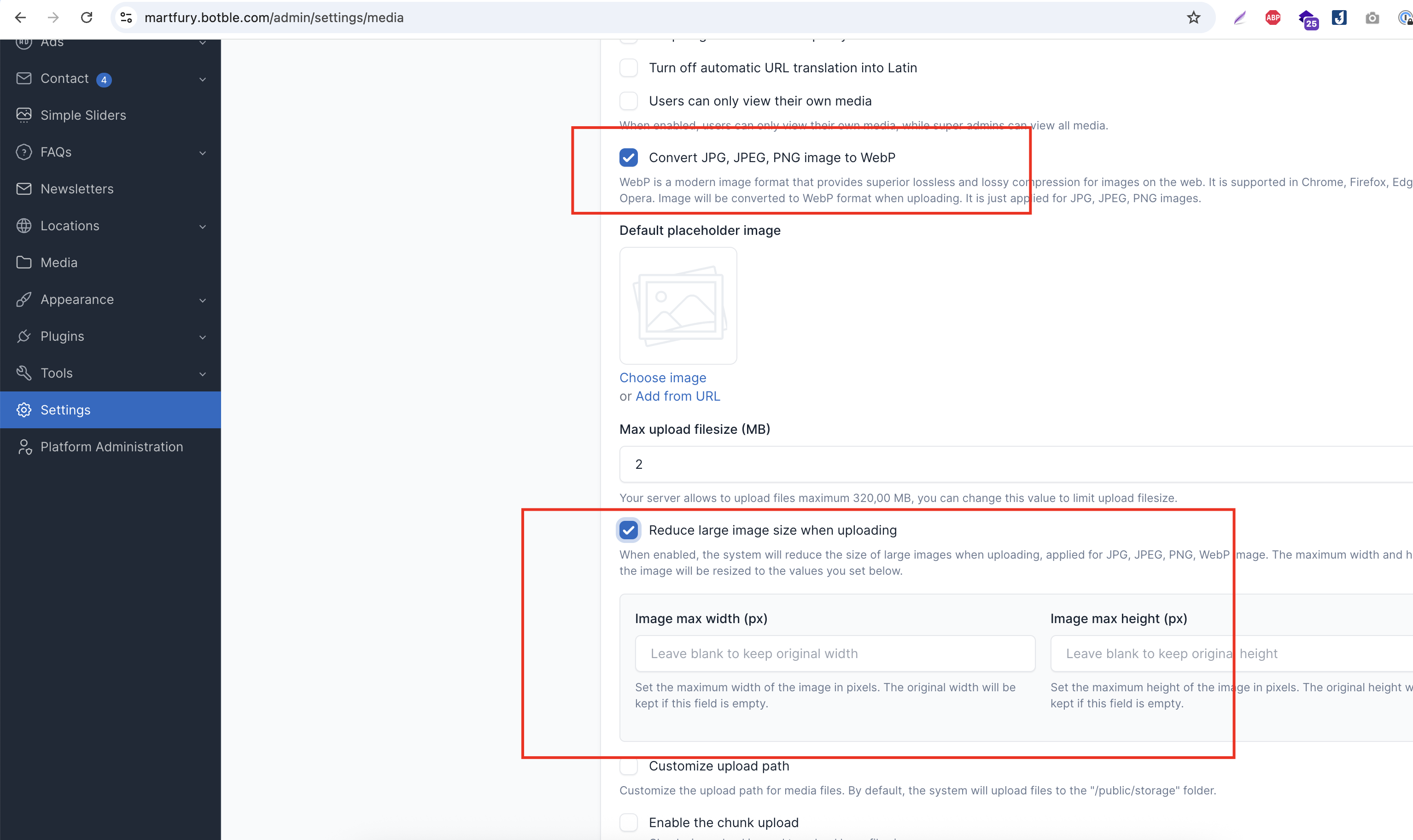Reload the page with refresh icon
This screenshot has height=840, width=1413.
coord(87,17)
